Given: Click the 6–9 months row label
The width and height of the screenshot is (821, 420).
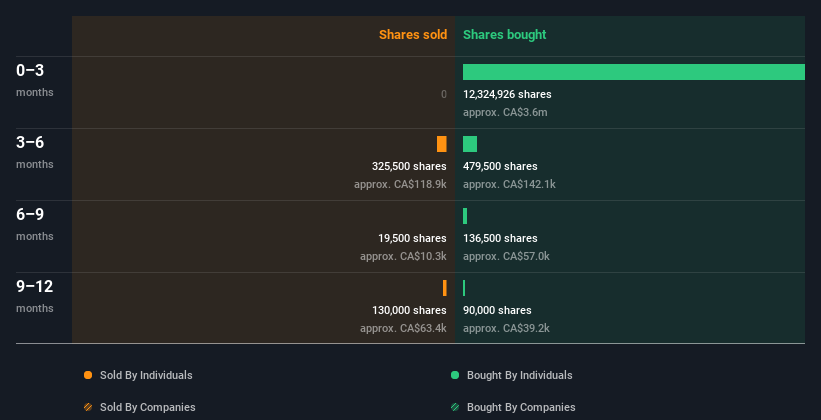Looking at the screenshot, I should point(35,224).
